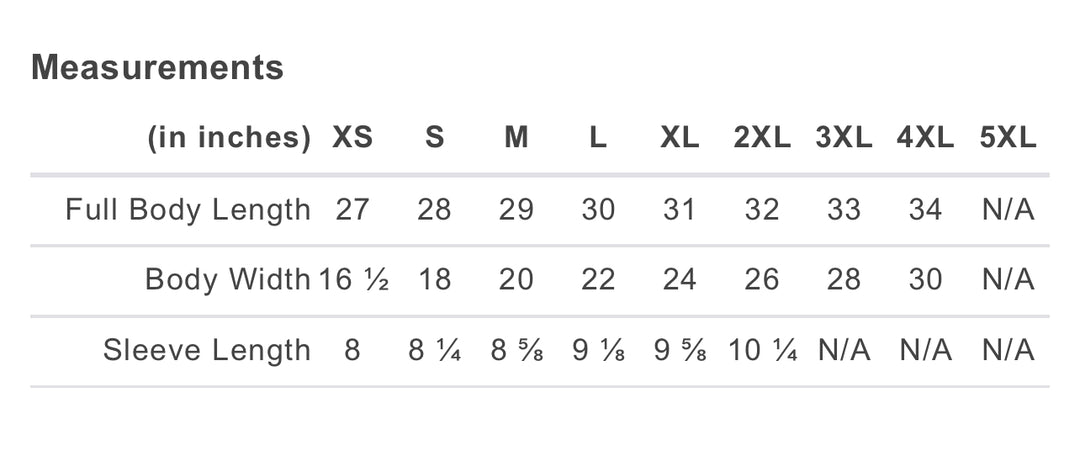The image size is (1080, 451).
Task: Click the Sleeve Length row label
Action: coord(207,350)
